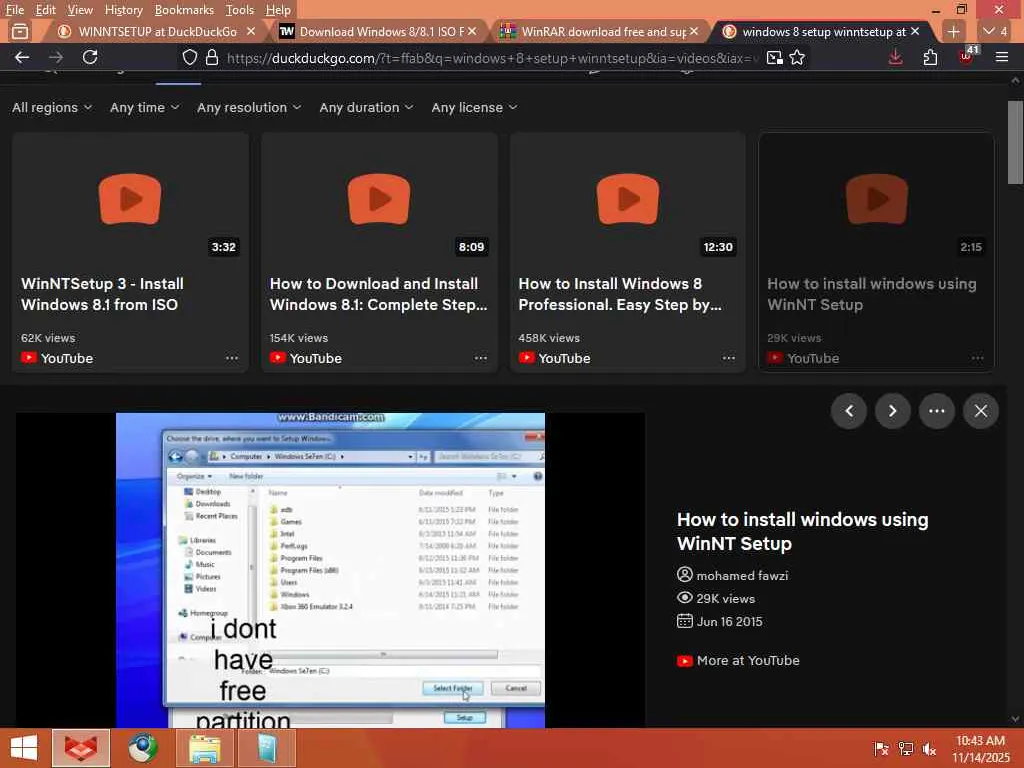The image size is (1024, 768).
Task: Open more options on the 458K views card
Action: pyautogui.click(x=729, y=358)
